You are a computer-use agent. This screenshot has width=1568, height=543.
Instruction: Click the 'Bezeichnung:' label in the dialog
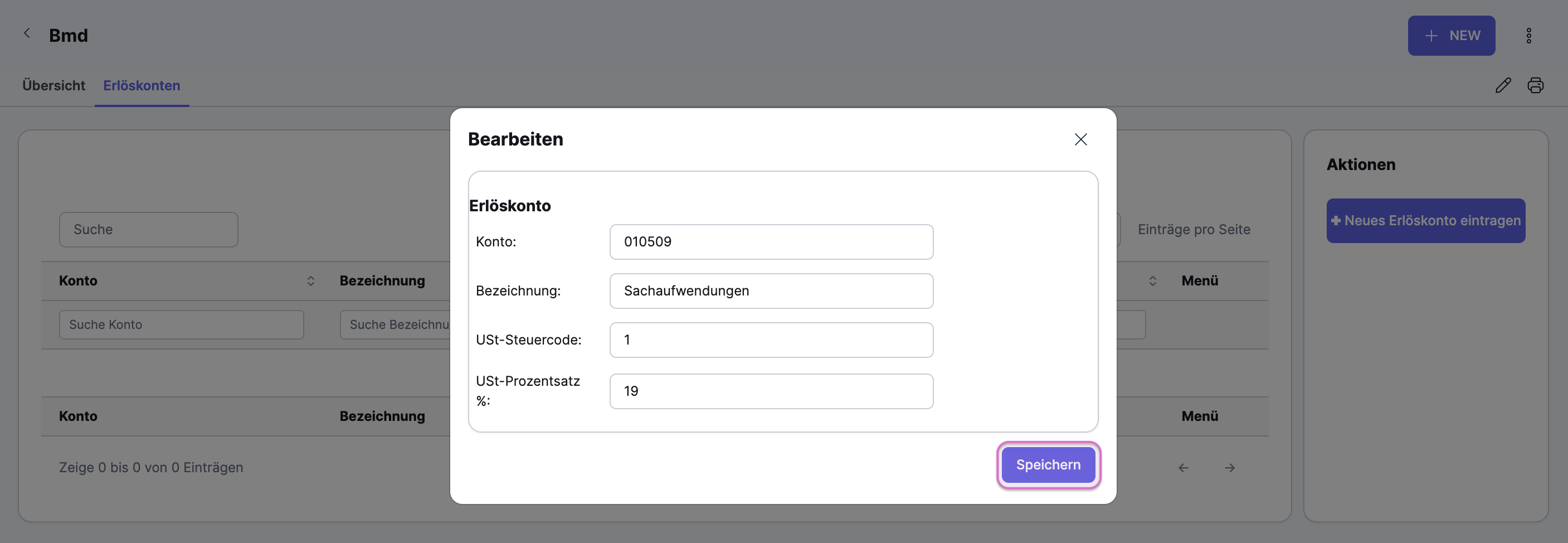pyautogui.click(x=518, y=291)
